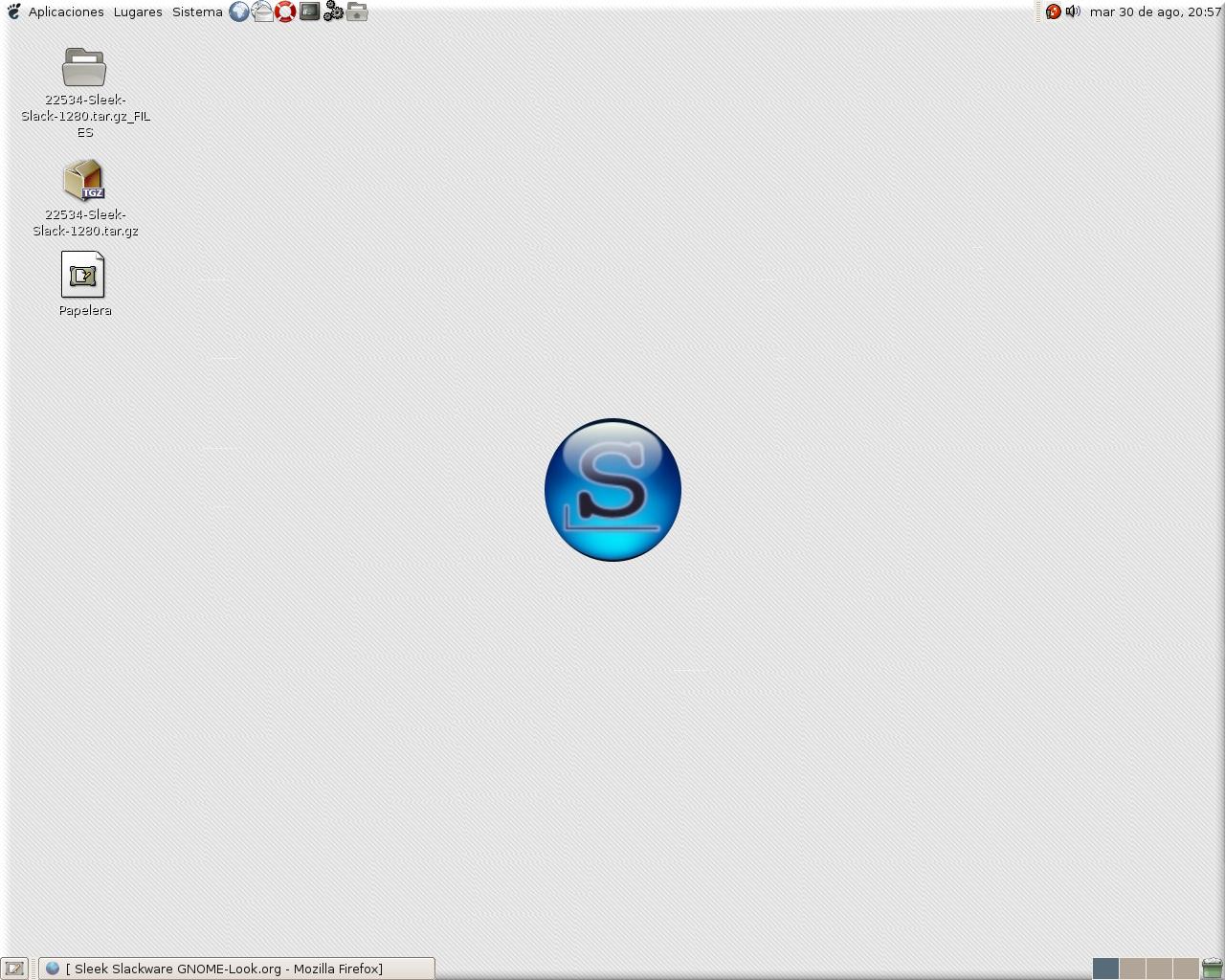Screen dimensions: 1225x980
Task: Select the 22534-Sleek-Slack-1280.tar.gz_FILES folder icon
Action: 84,67
